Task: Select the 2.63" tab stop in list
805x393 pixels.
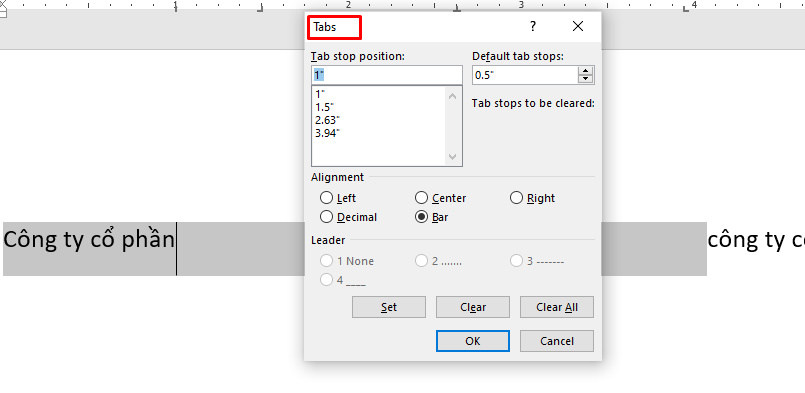Action: (x=327, y=120)
